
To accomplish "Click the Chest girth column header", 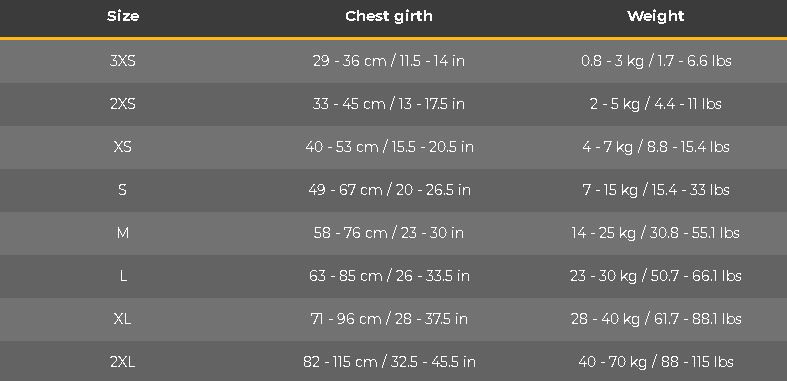I will [389, 17].
